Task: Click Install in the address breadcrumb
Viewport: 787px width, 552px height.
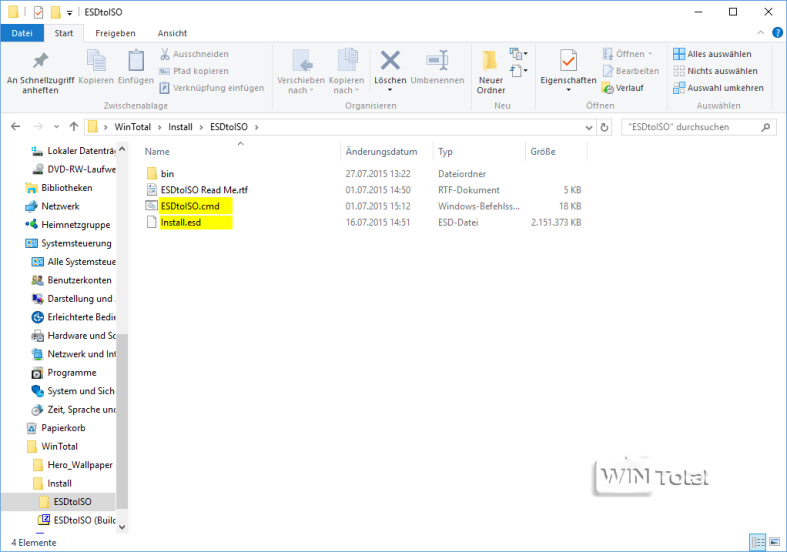Action: pos(180,127)
